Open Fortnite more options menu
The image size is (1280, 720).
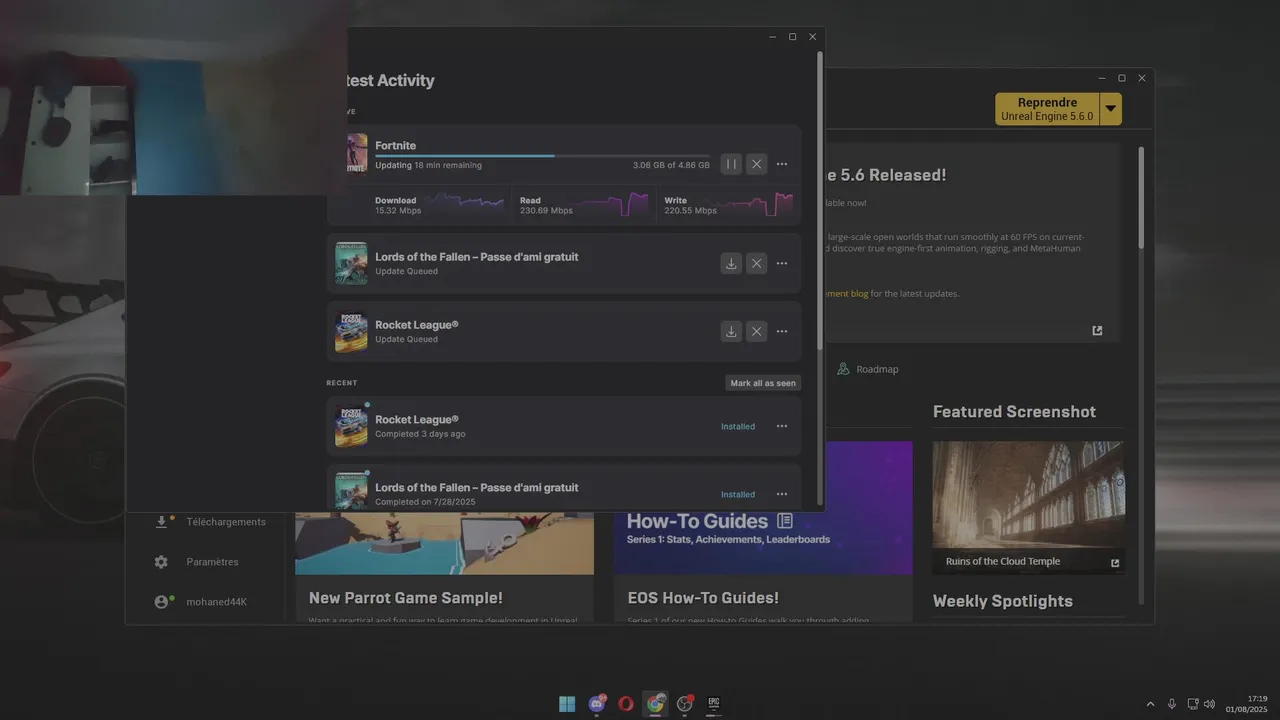pos(782,164)
